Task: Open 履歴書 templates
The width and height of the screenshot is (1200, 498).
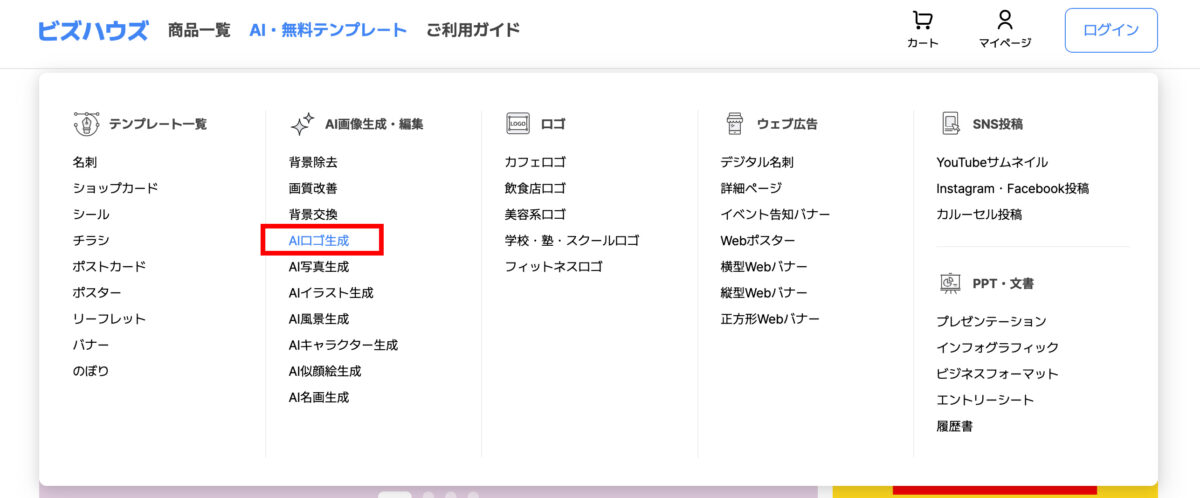Action: 955,426
